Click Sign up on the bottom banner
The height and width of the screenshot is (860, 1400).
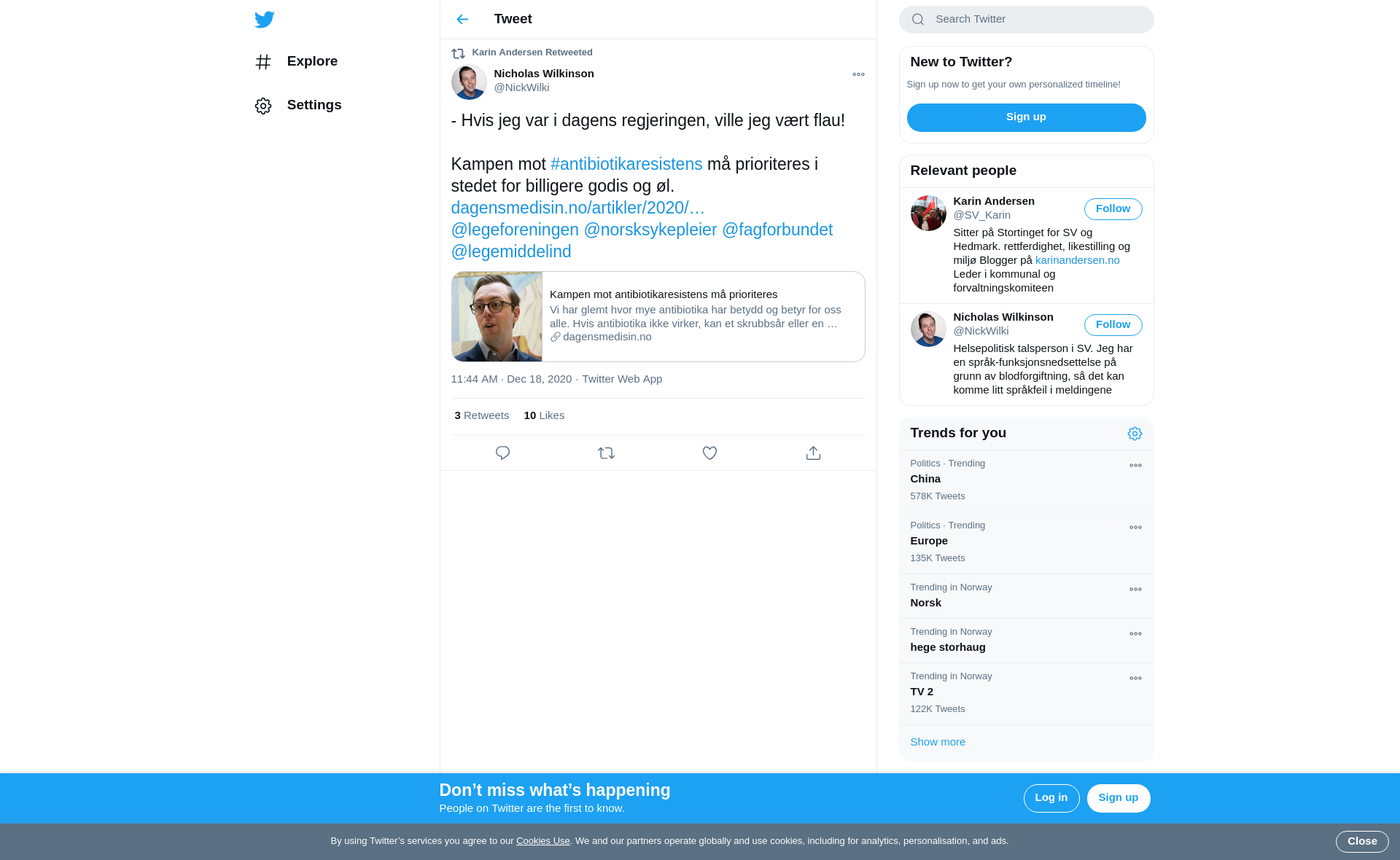pos(1118,798)
